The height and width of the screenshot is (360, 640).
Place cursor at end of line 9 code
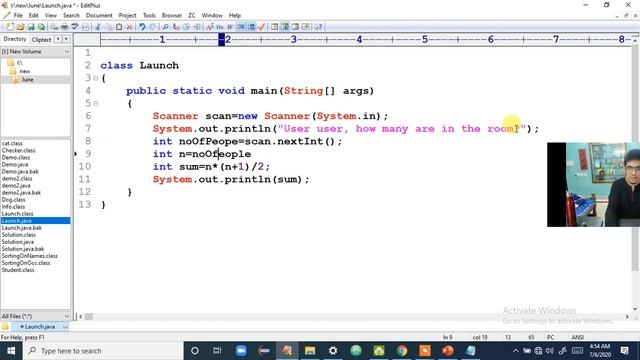pyautogui.click(x=251, y=154)
